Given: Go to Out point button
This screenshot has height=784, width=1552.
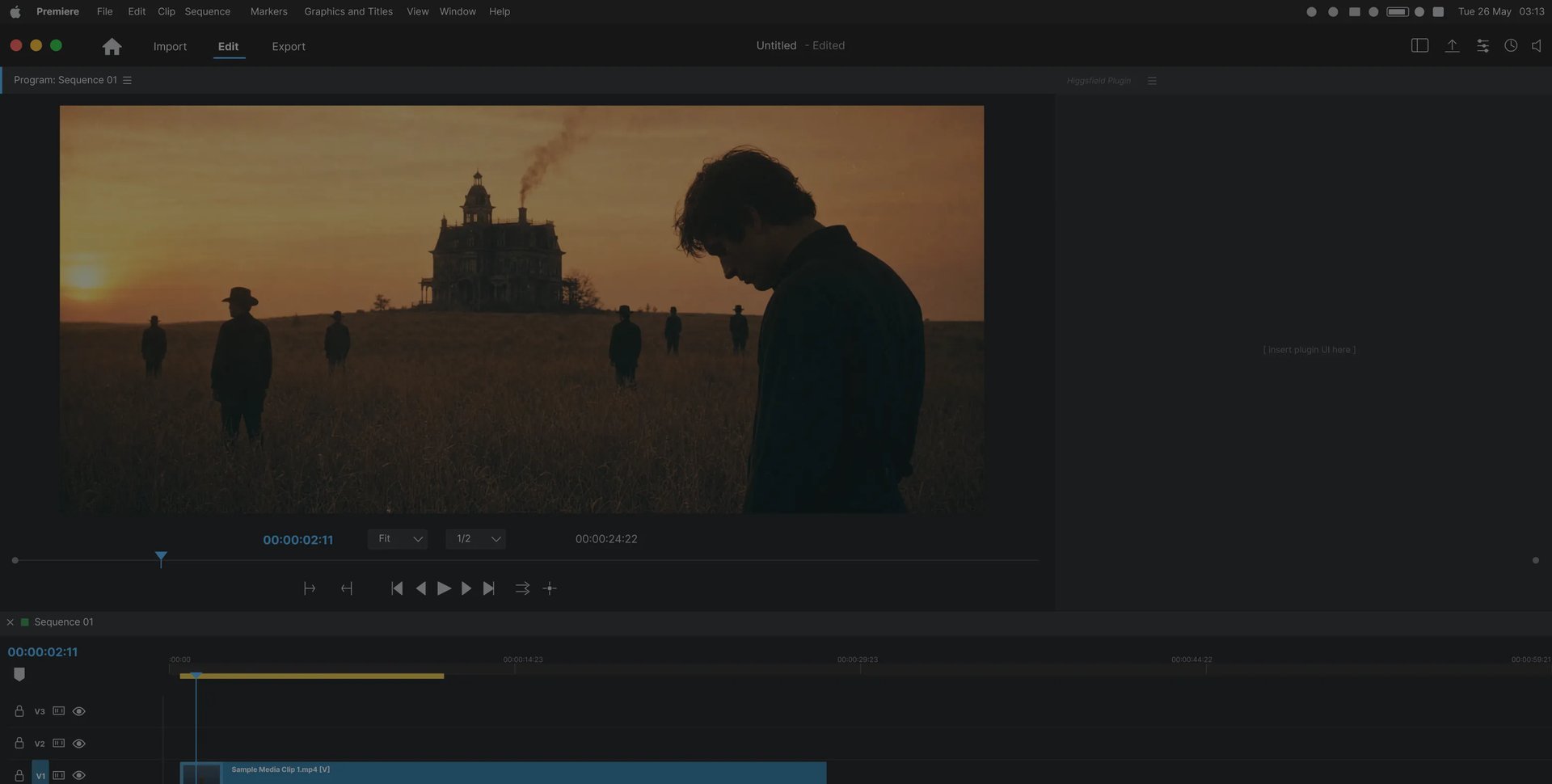Looking at the screenshot, I should coord(488,588).
